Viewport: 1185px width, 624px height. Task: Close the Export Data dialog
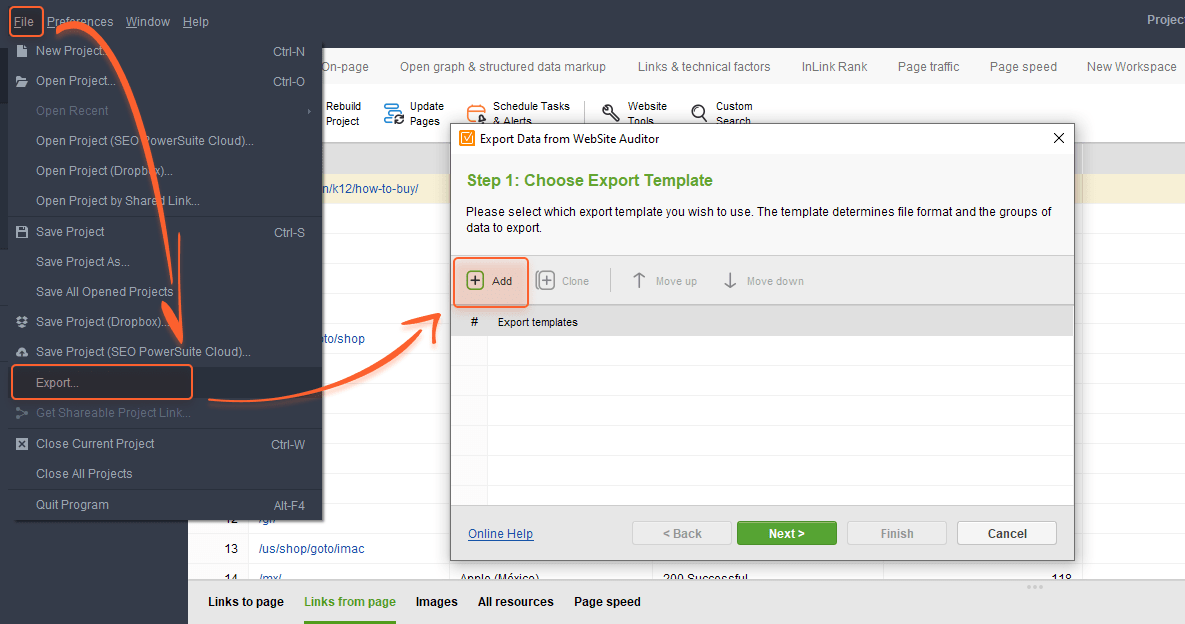coord(1058,137)
